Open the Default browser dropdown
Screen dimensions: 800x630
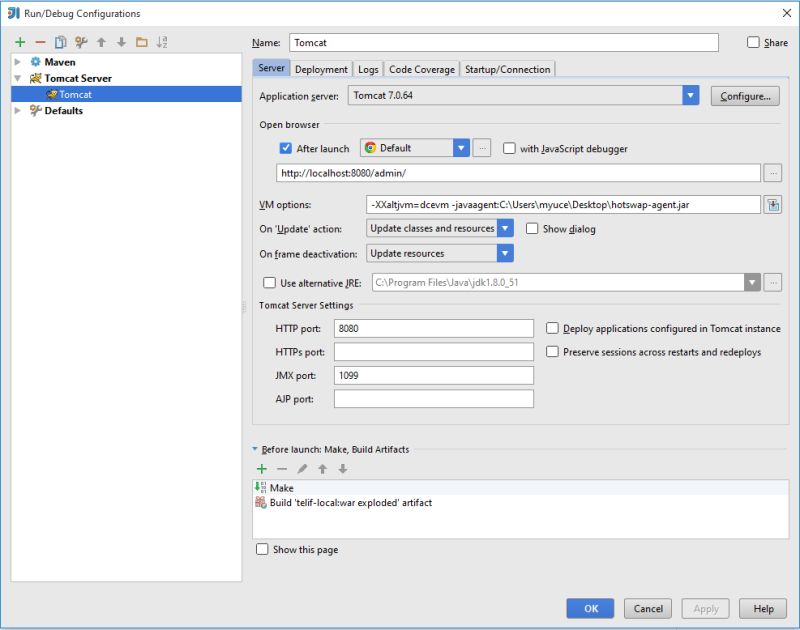point(461,148)
